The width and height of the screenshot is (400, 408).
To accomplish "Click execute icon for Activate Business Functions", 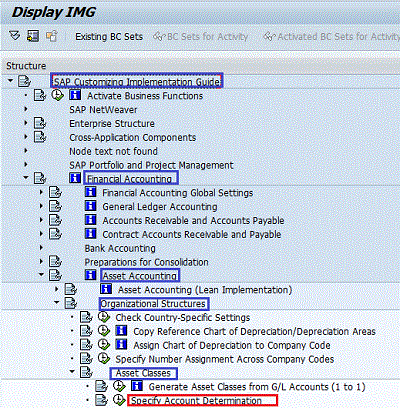I will click(x=58, y=95).
